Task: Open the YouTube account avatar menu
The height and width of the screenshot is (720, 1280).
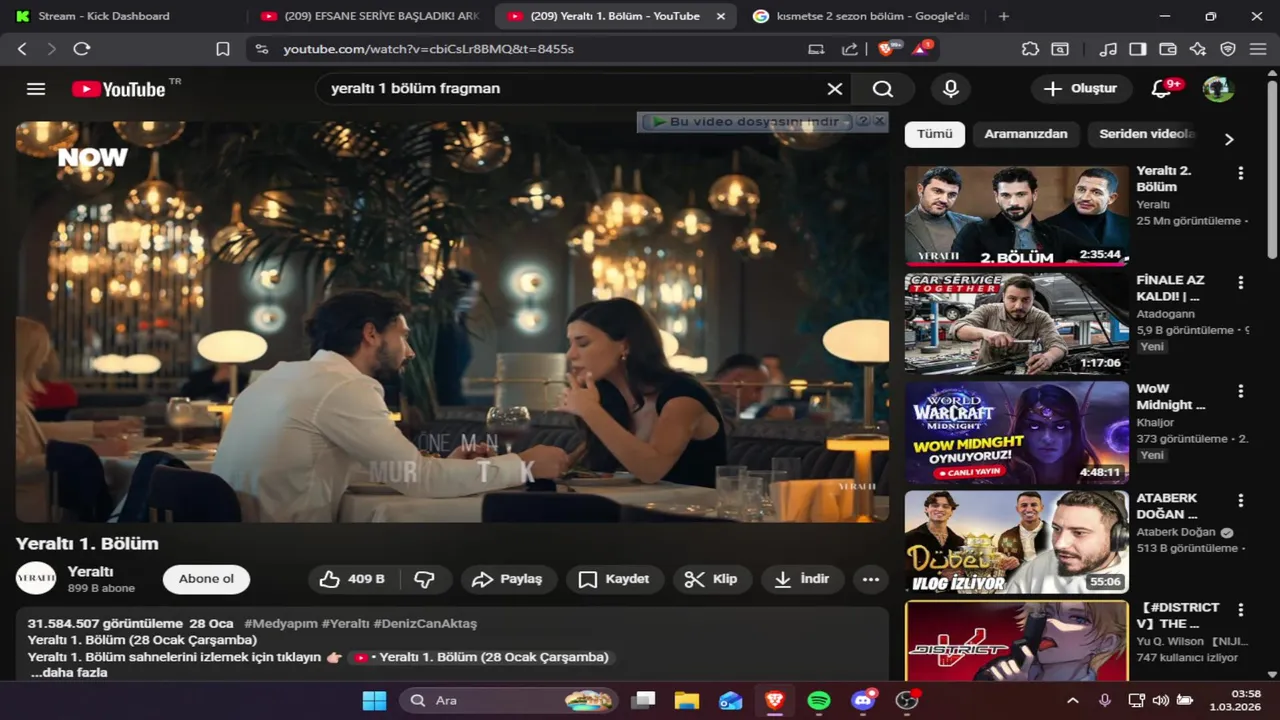Action: coord(1218,89)
